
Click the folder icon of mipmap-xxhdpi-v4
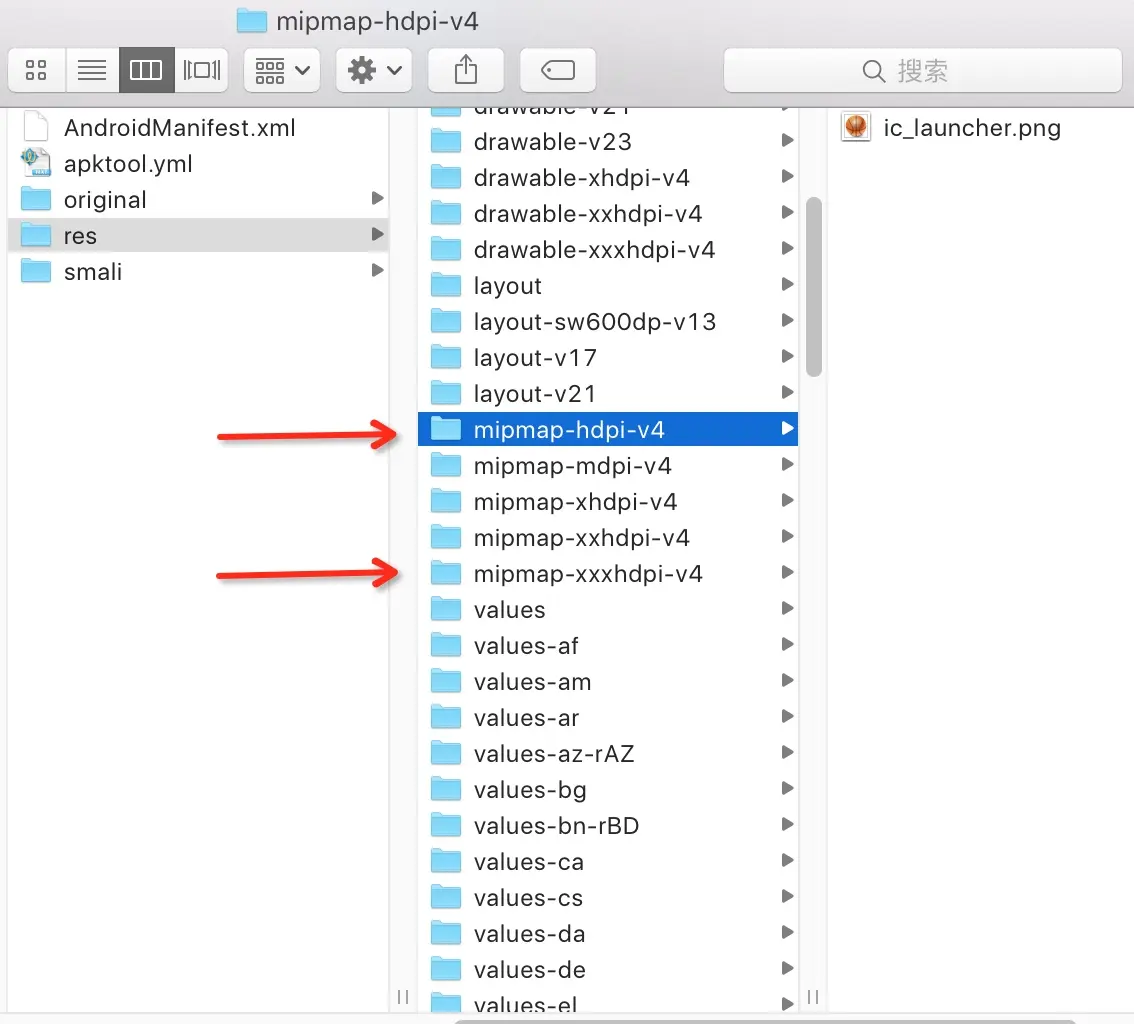[x=446, y=537]
